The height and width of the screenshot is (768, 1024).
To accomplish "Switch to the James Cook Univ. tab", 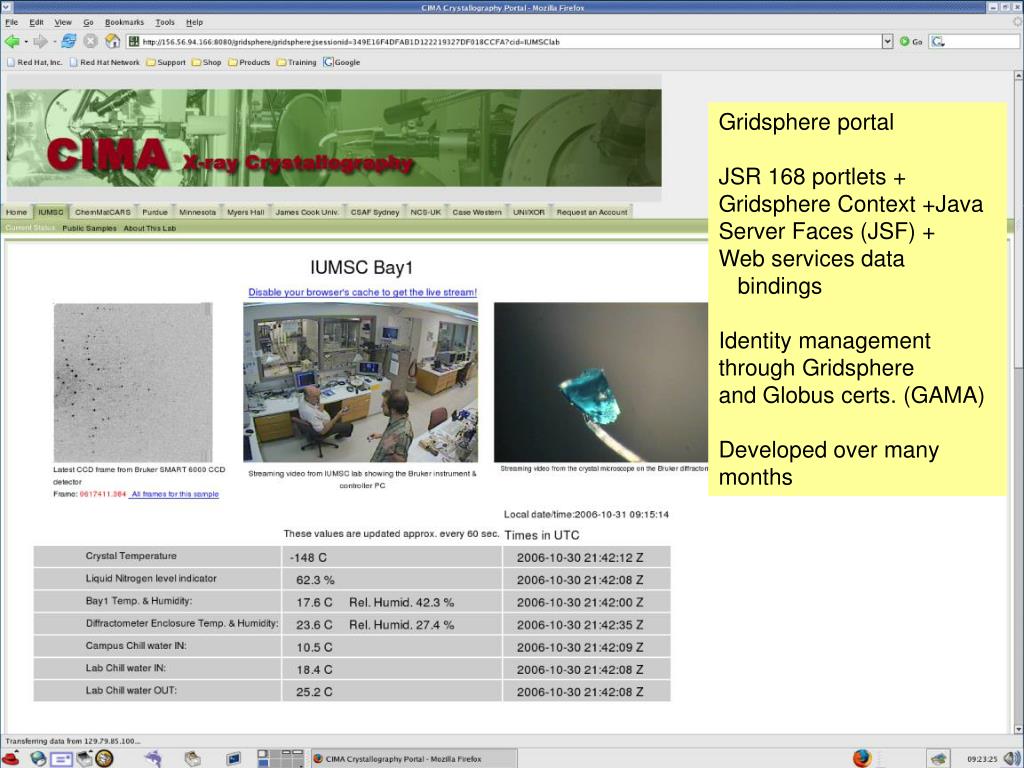I will [307, 212].
